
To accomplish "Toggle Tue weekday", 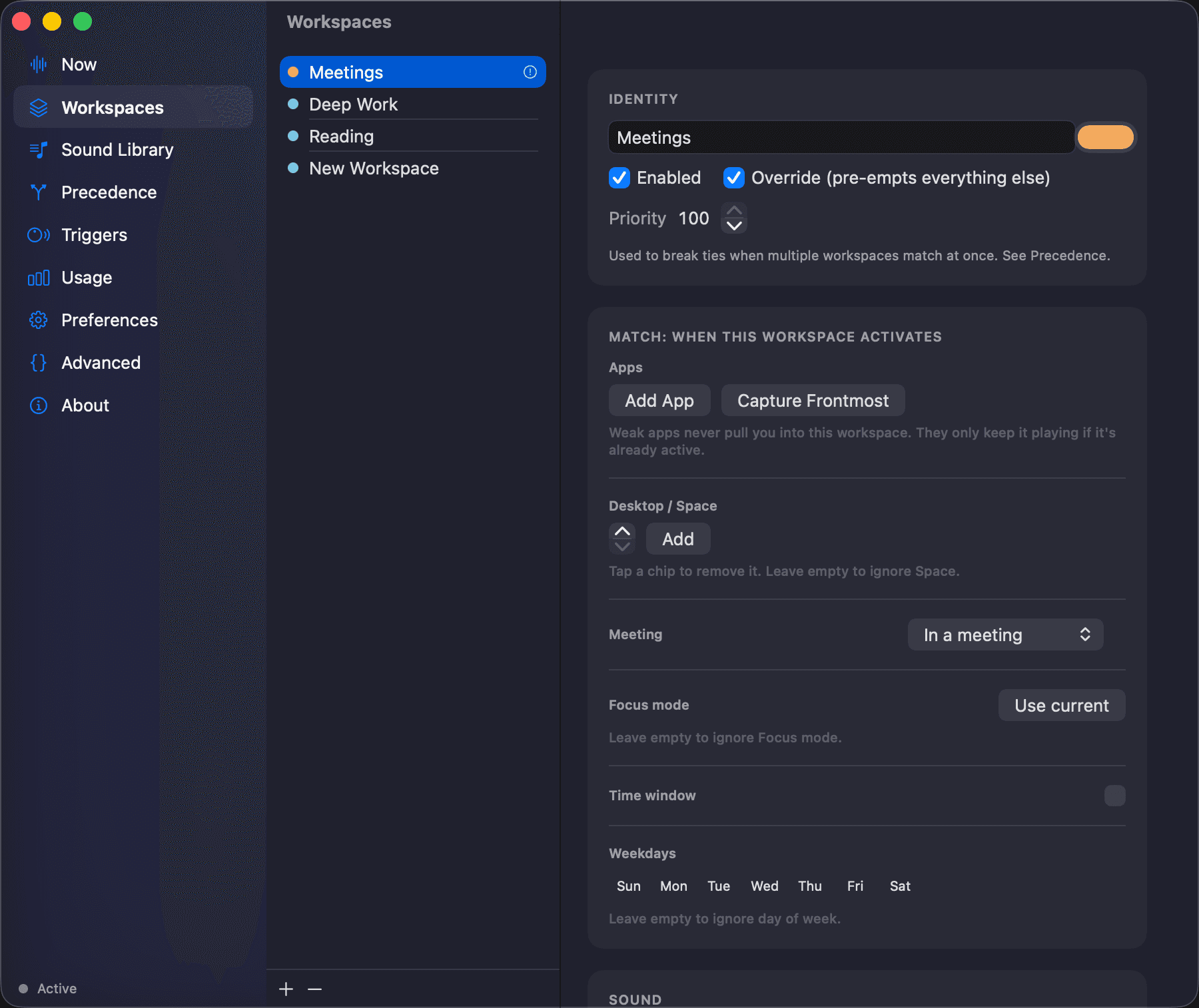I will coord(719,886).
